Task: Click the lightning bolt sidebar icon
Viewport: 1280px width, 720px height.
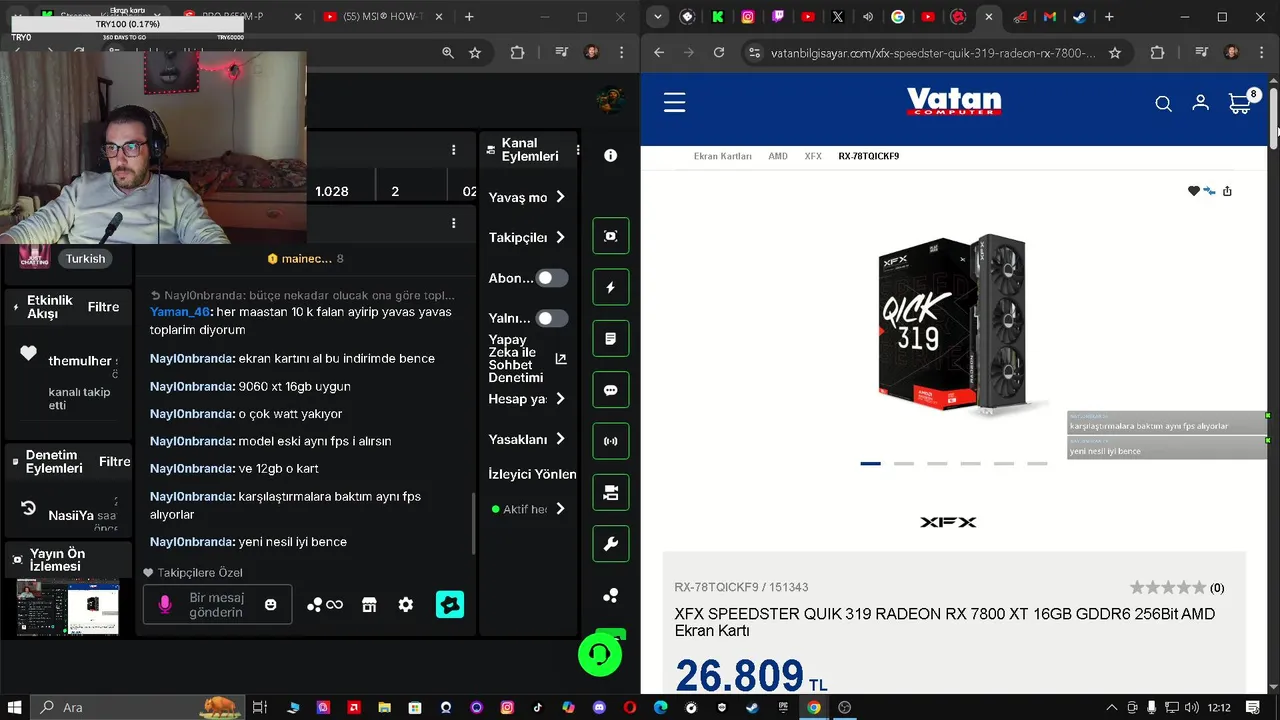Action: [x=611, y=287]
